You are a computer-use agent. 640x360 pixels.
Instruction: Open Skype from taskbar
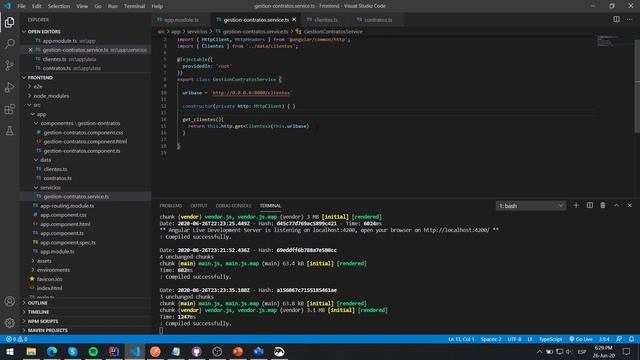[73, 351]
